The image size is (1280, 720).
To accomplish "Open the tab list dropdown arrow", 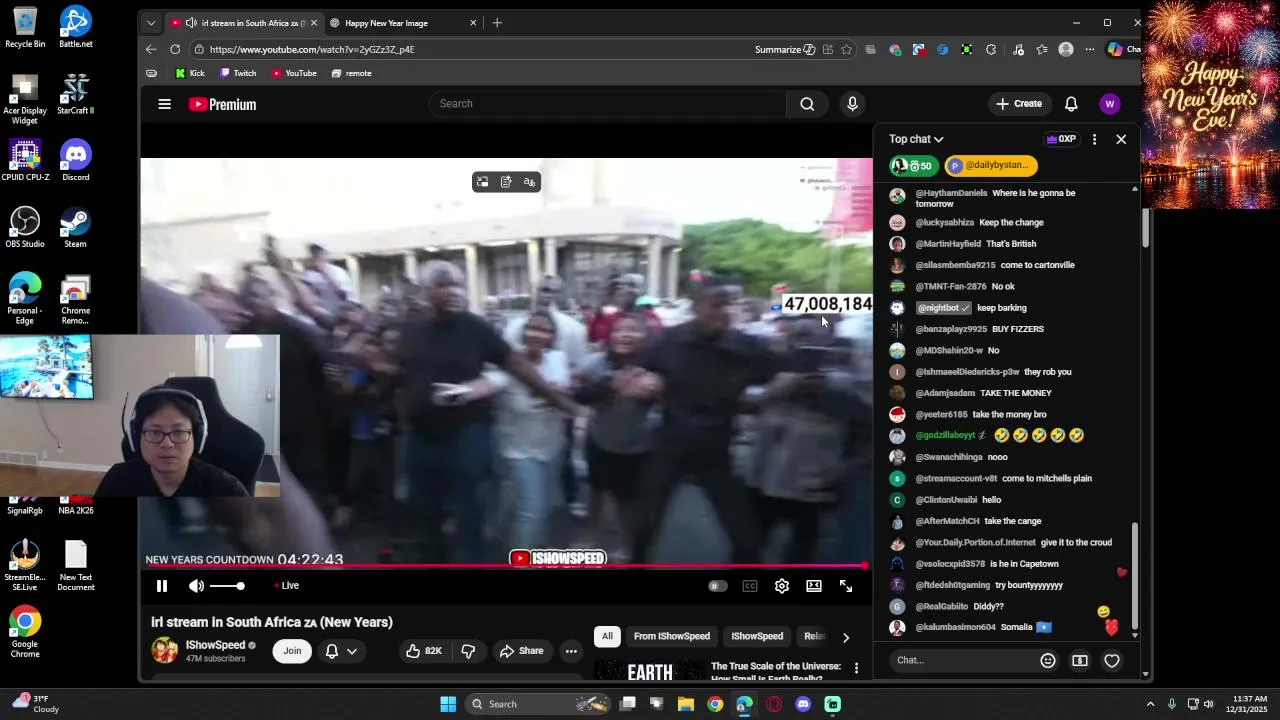I will [151, 23].
